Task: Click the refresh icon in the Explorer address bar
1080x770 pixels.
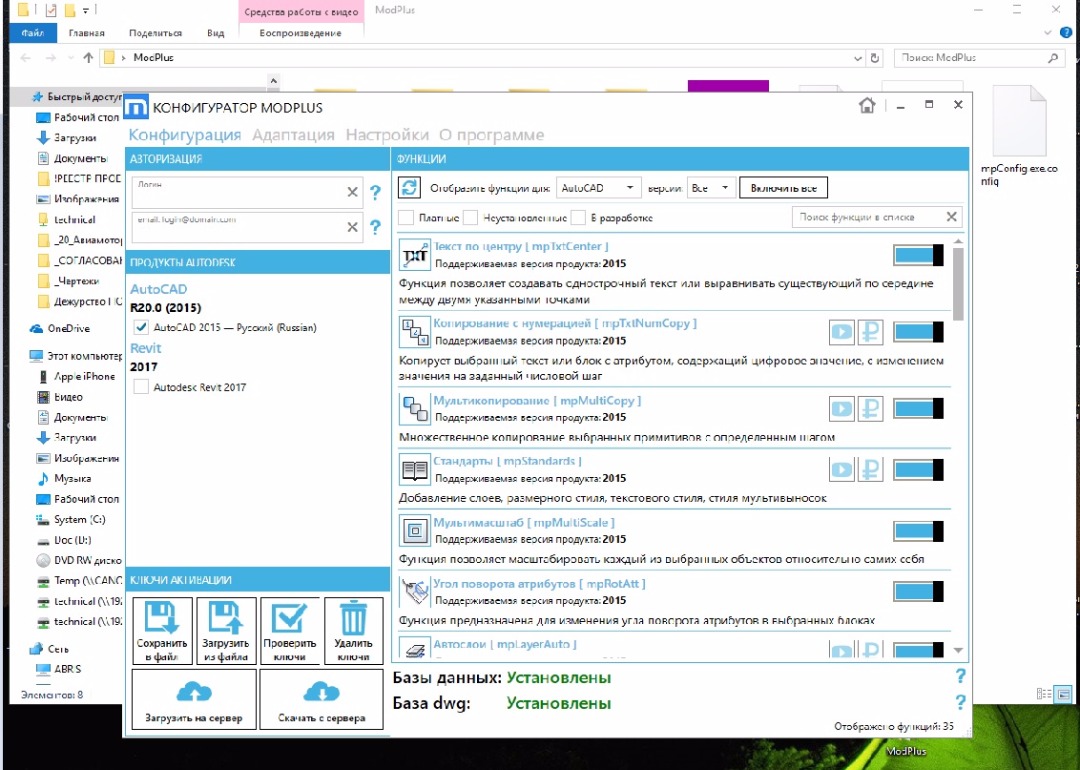Action: click(x=875, y=58)
